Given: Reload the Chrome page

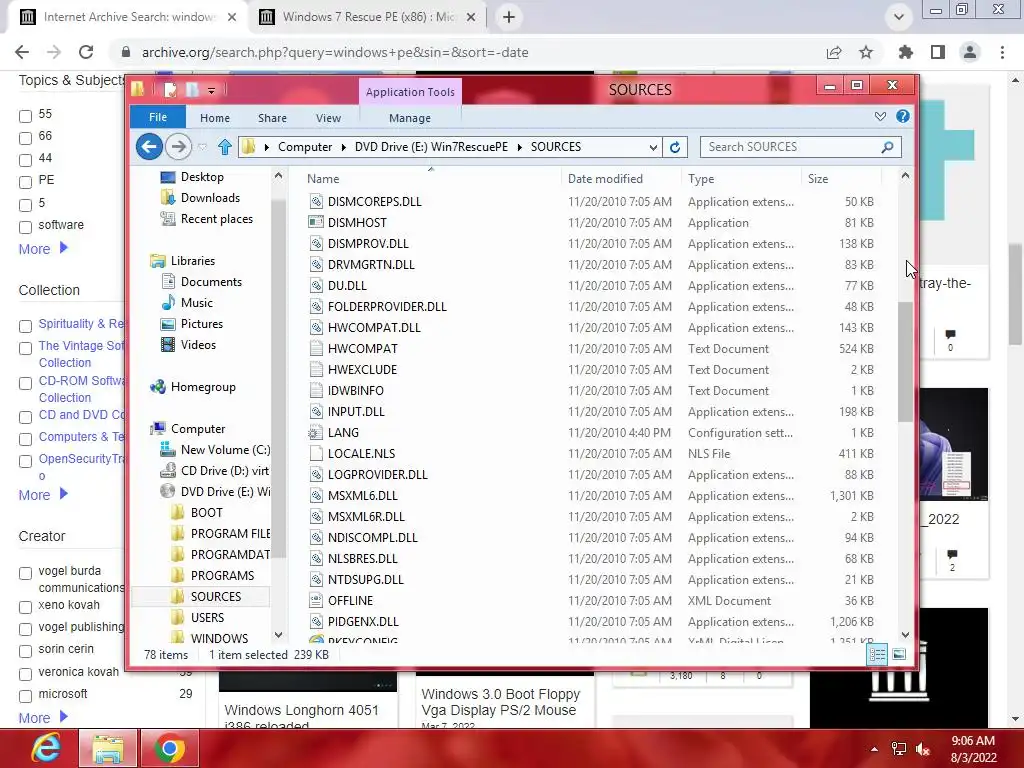Looking at the screenshot, I should 86,52.
